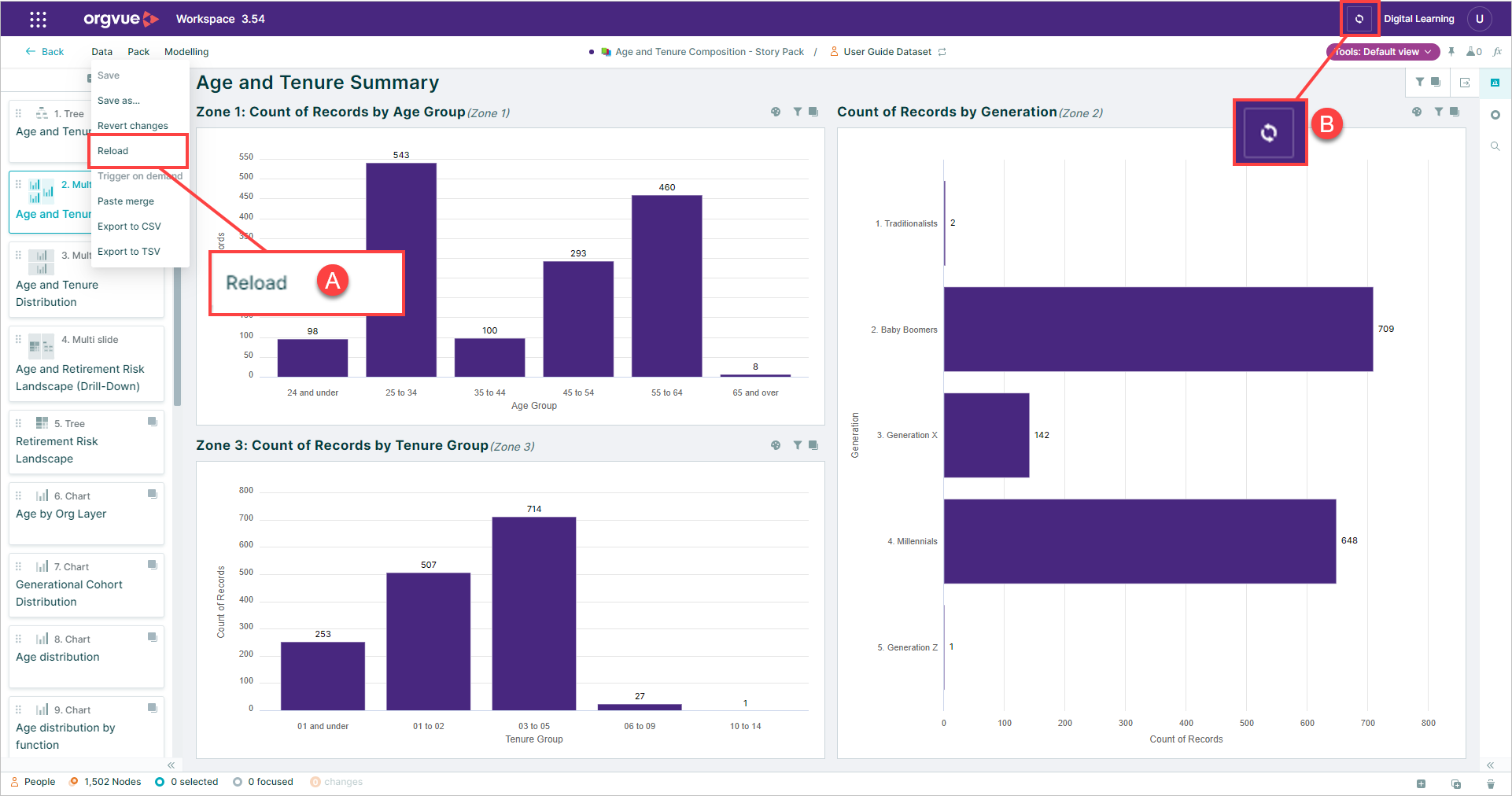The height and width of the screenshot is (796, 1512).
Task: Toggle the chart panel icon in the right sidebar
Action: click(x=1495, y=83)
